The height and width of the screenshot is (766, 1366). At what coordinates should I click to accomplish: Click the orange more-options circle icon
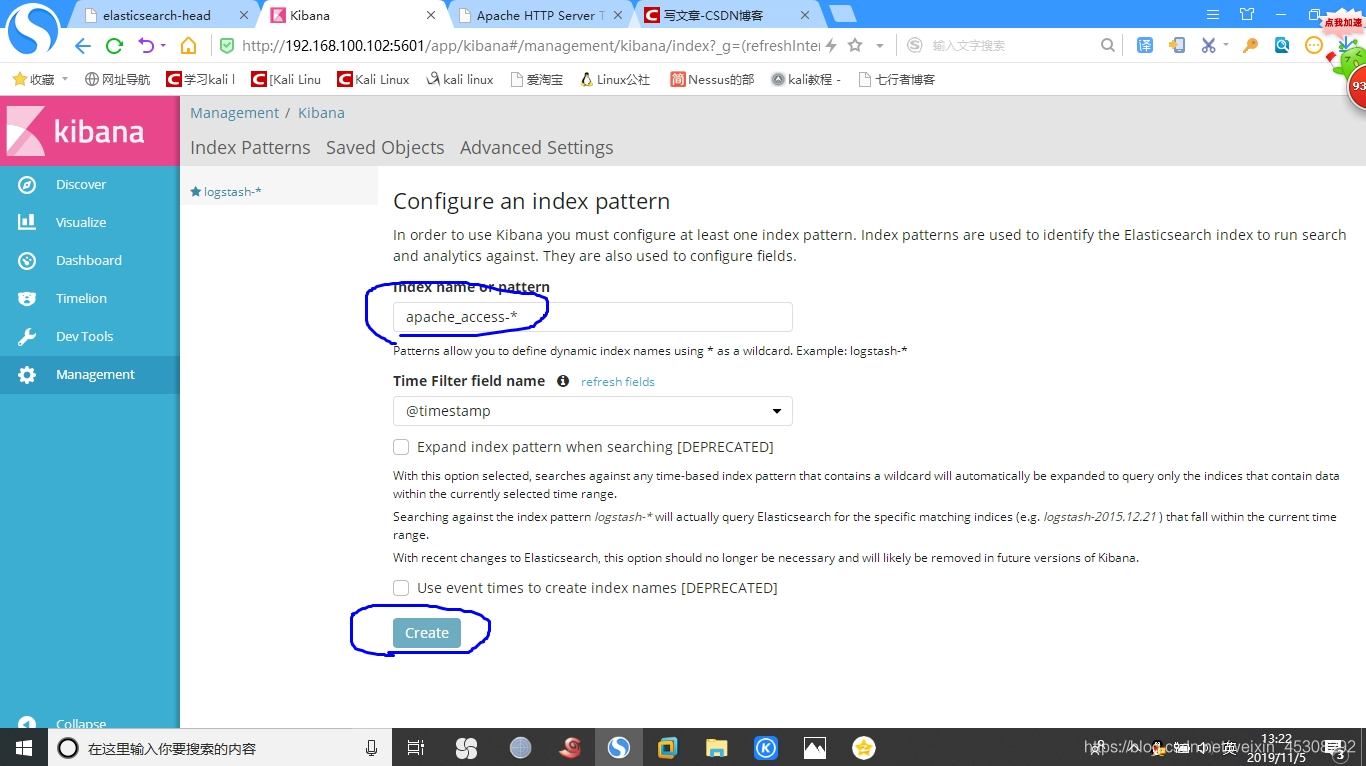point(1314,45)
